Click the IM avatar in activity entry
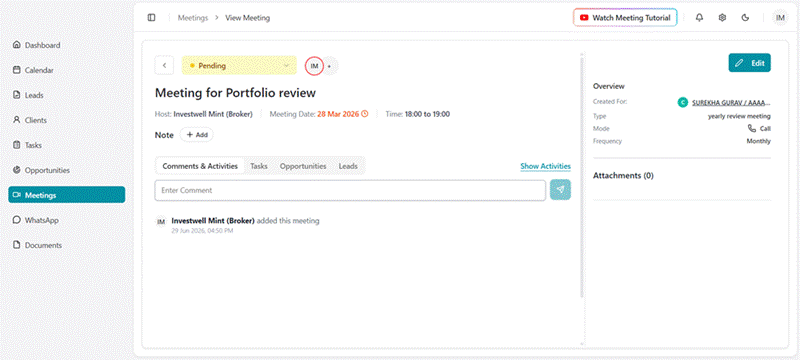 [x=161, y=222]
